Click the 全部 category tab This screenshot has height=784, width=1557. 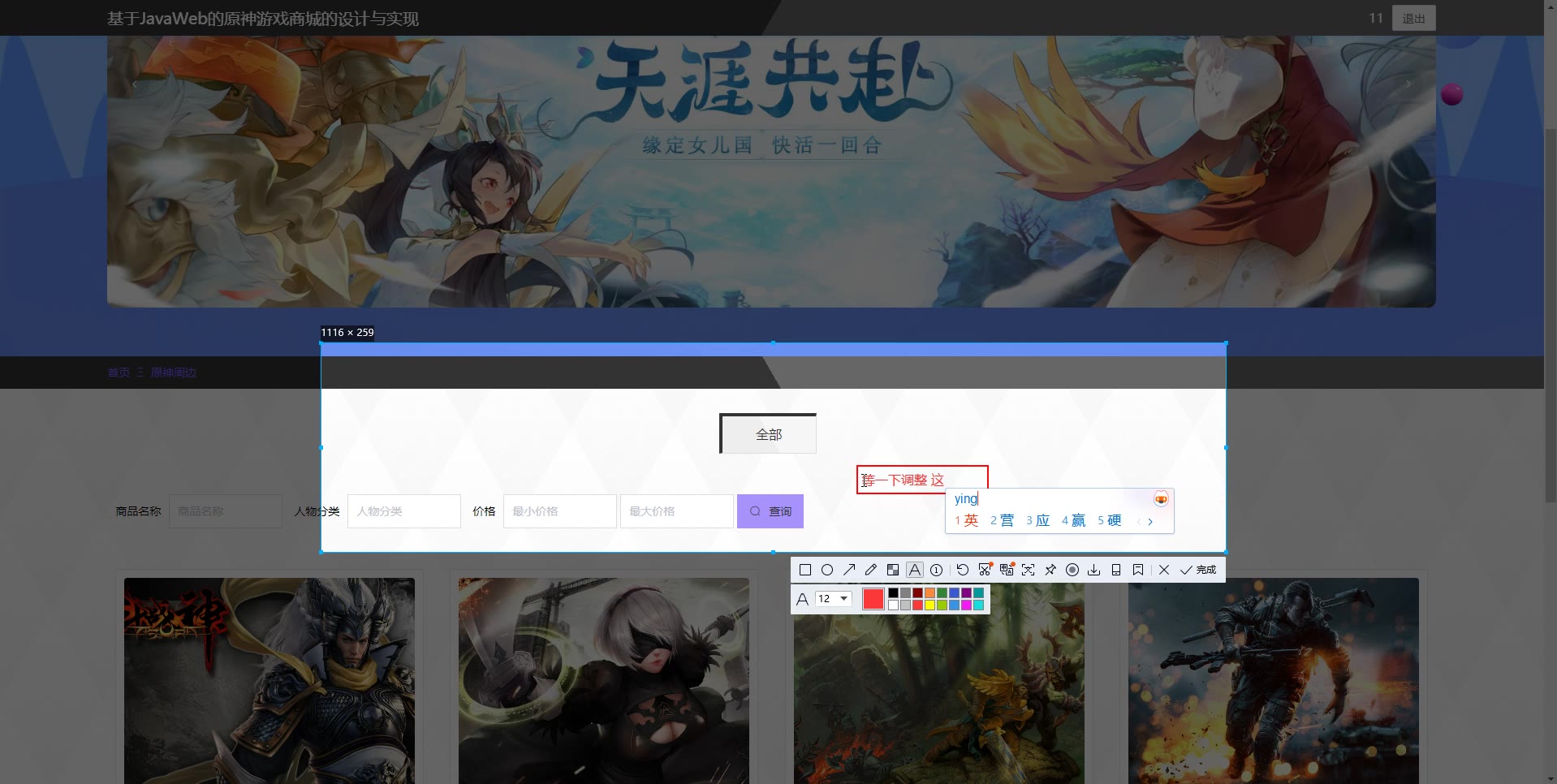pos(768,434)
